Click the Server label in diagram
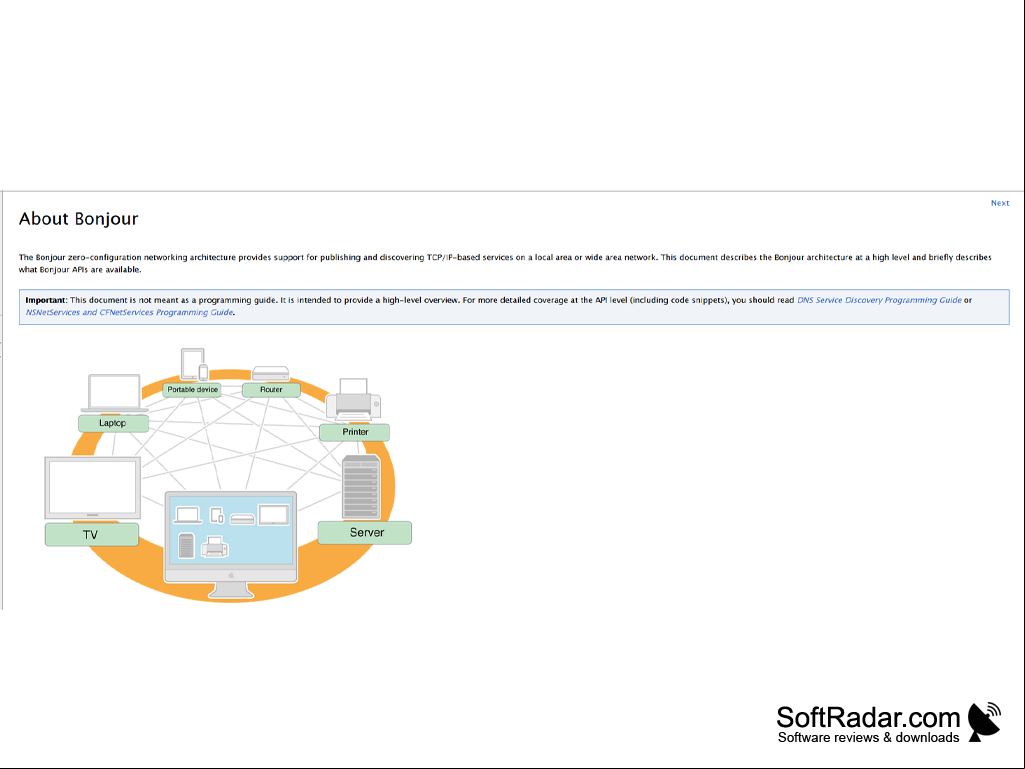 [365, 533]
